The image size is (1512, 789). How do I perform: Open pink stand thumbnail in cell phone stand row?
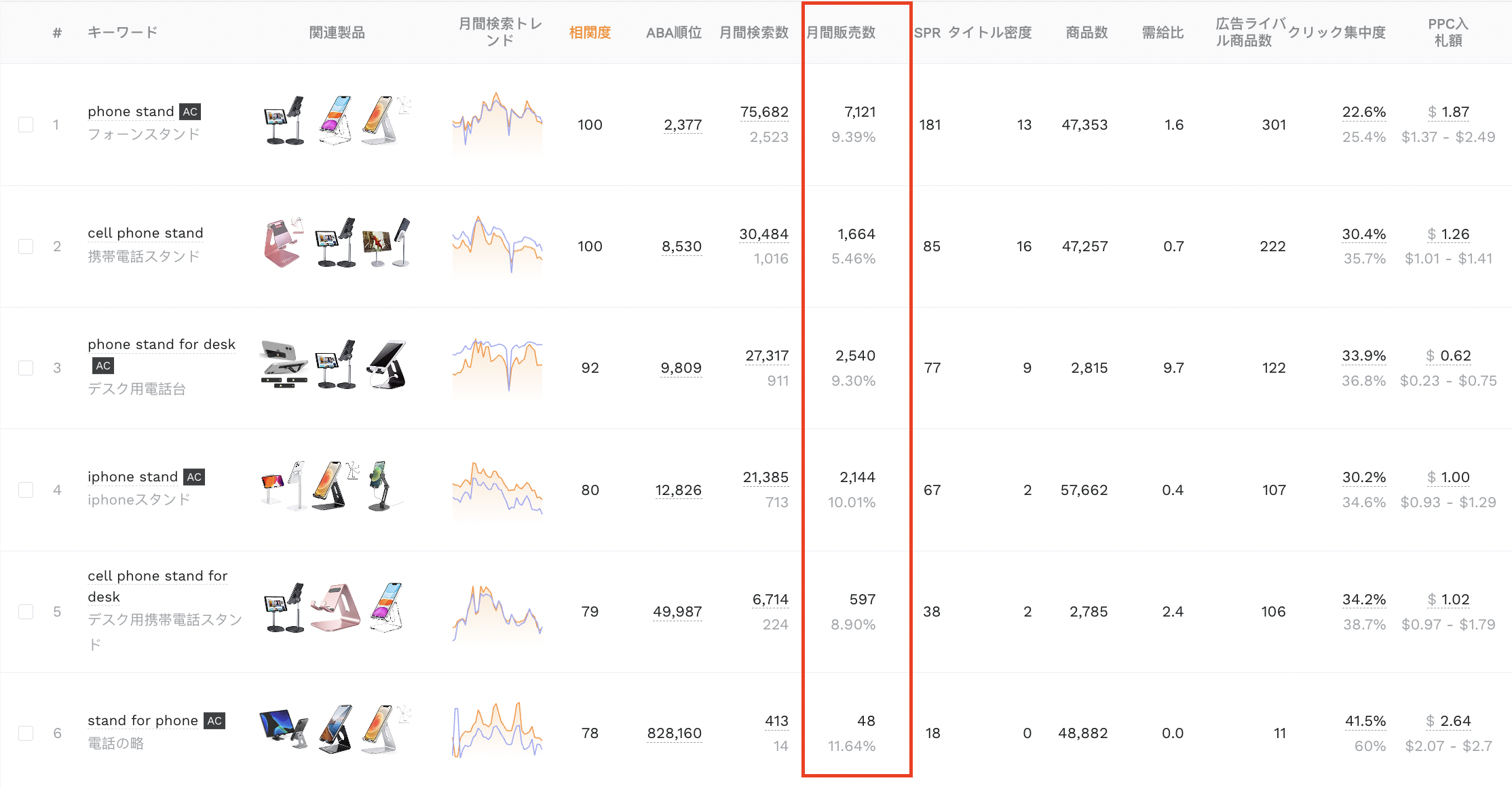(283, 242)
